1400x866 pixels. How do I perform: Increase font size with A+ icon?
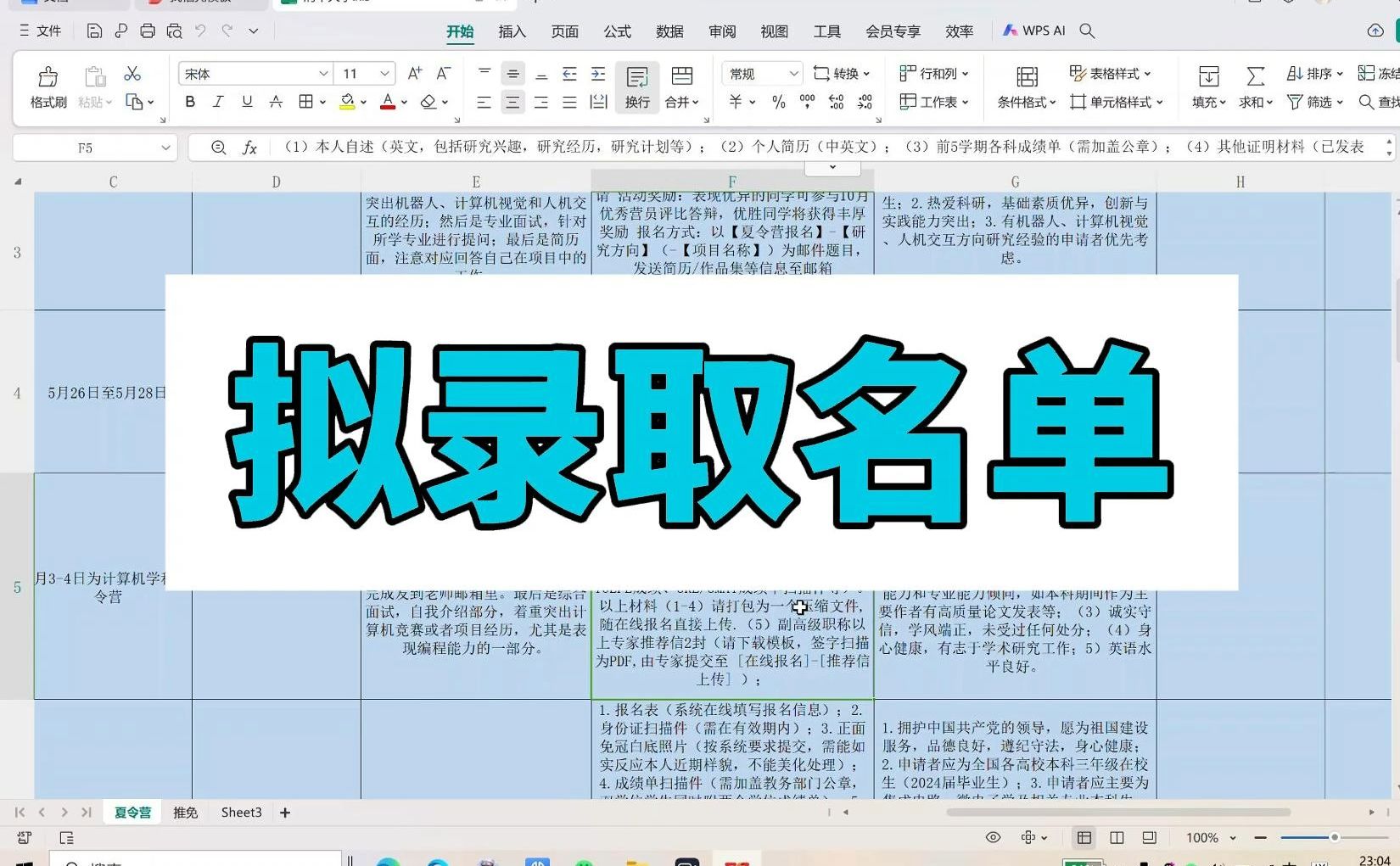pos(414,74)
